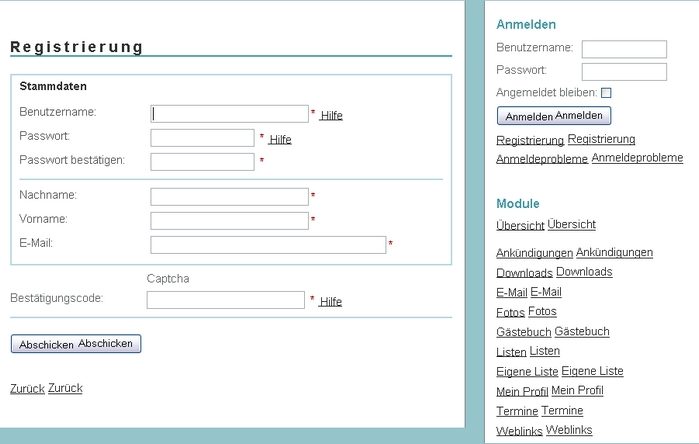
Task: Open Hilfe link next to Benutzername field
Action: [331, 115]
